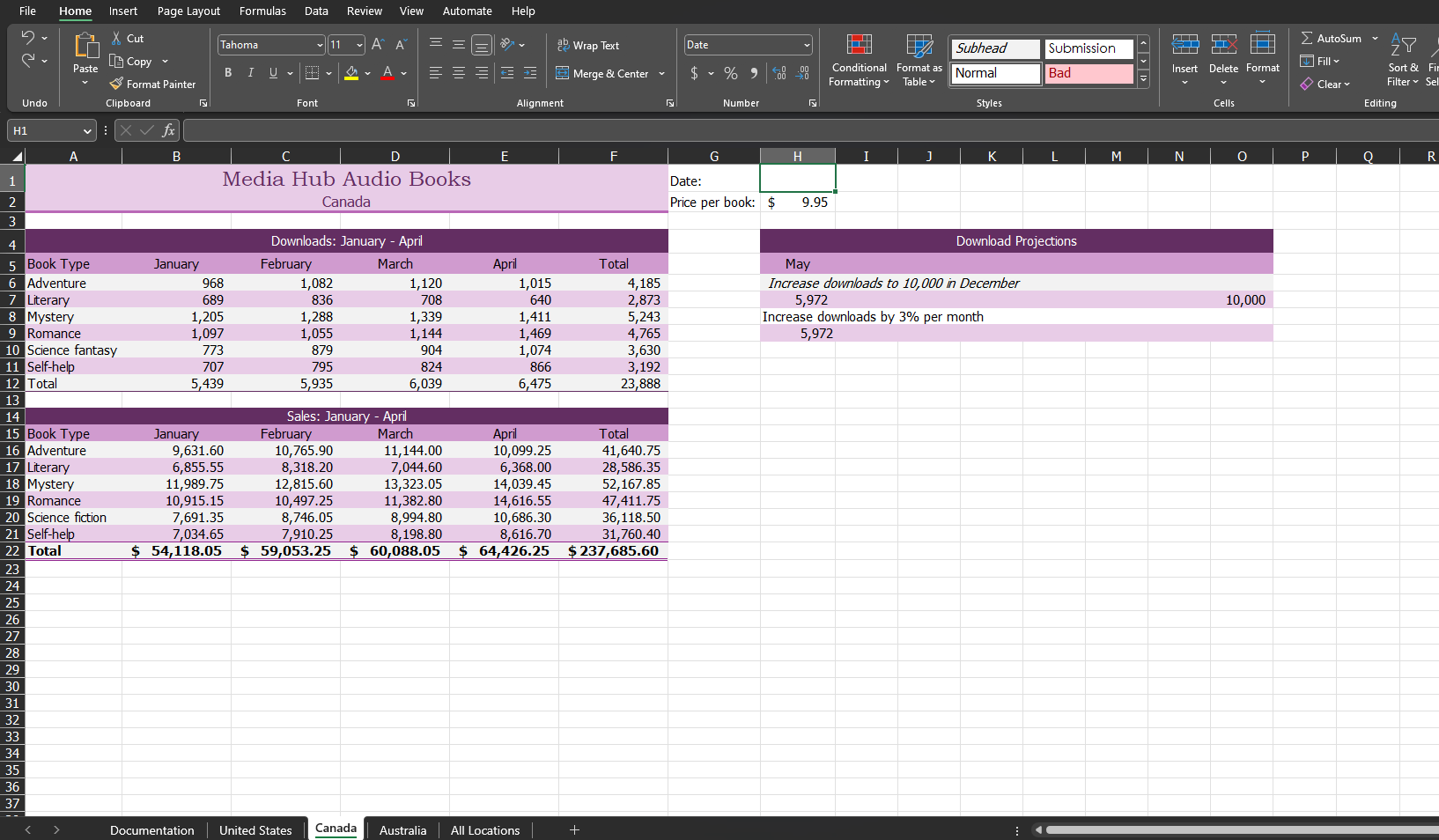This screenshot has height=840, width=1439.
Task: Apply the Bad cell style swatch
Action: (x=1089, y=73)
